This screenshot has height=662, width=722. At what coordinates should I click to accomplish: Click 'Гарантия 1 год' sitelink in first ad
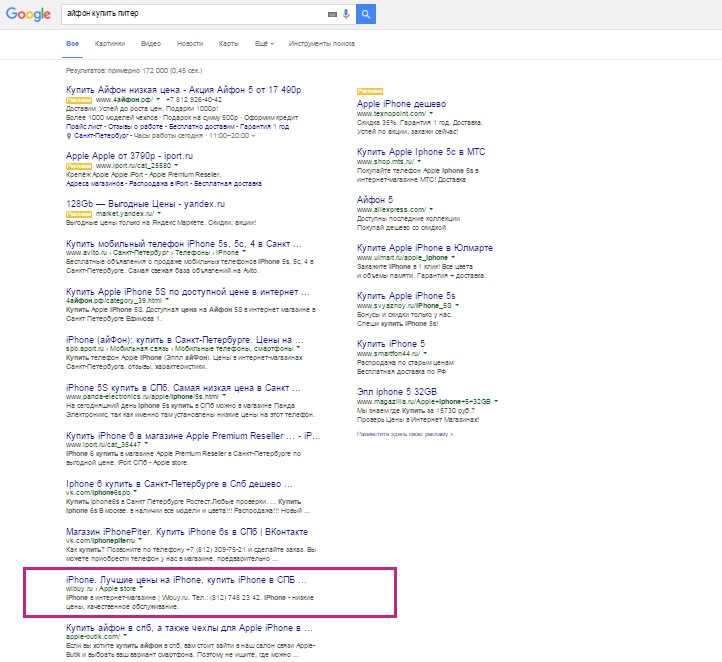click(265, 127)
